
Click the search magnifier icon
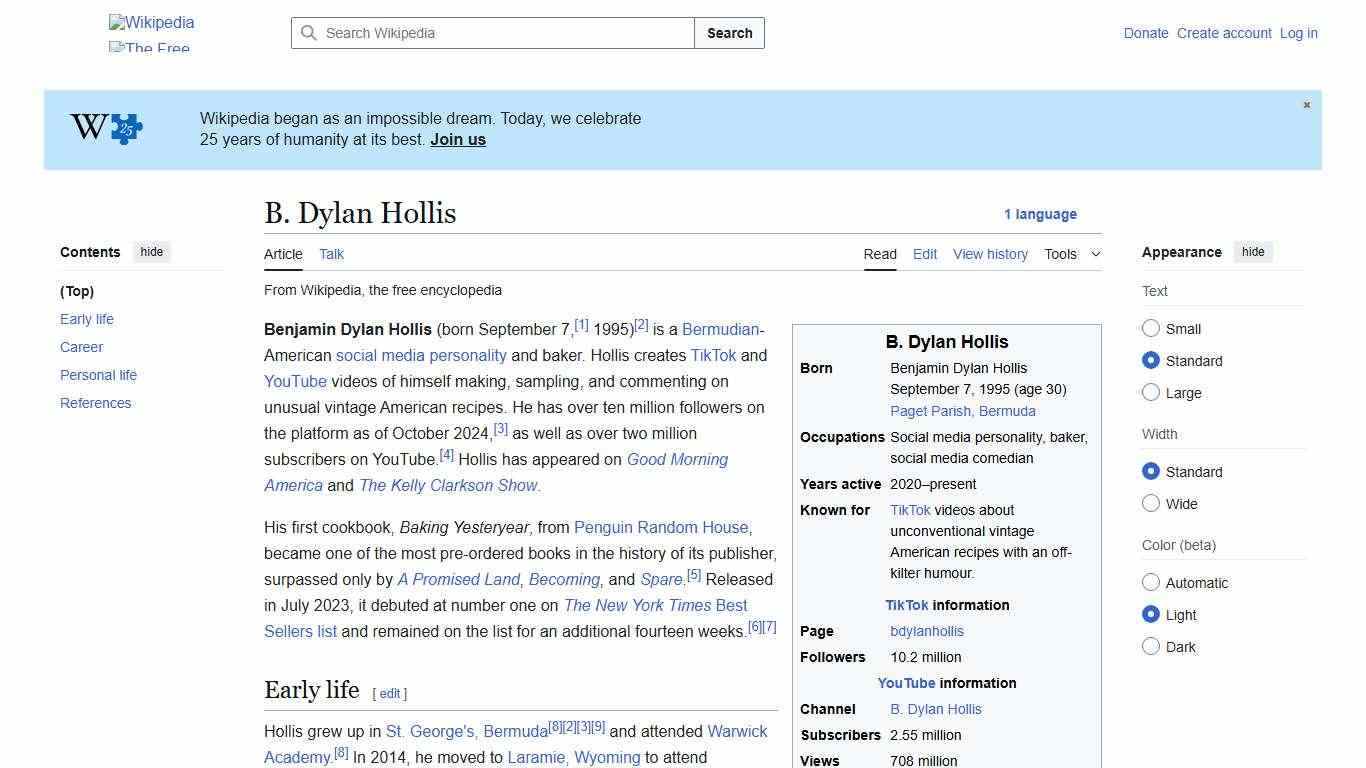pyautogui.click(x=310, y=33)
